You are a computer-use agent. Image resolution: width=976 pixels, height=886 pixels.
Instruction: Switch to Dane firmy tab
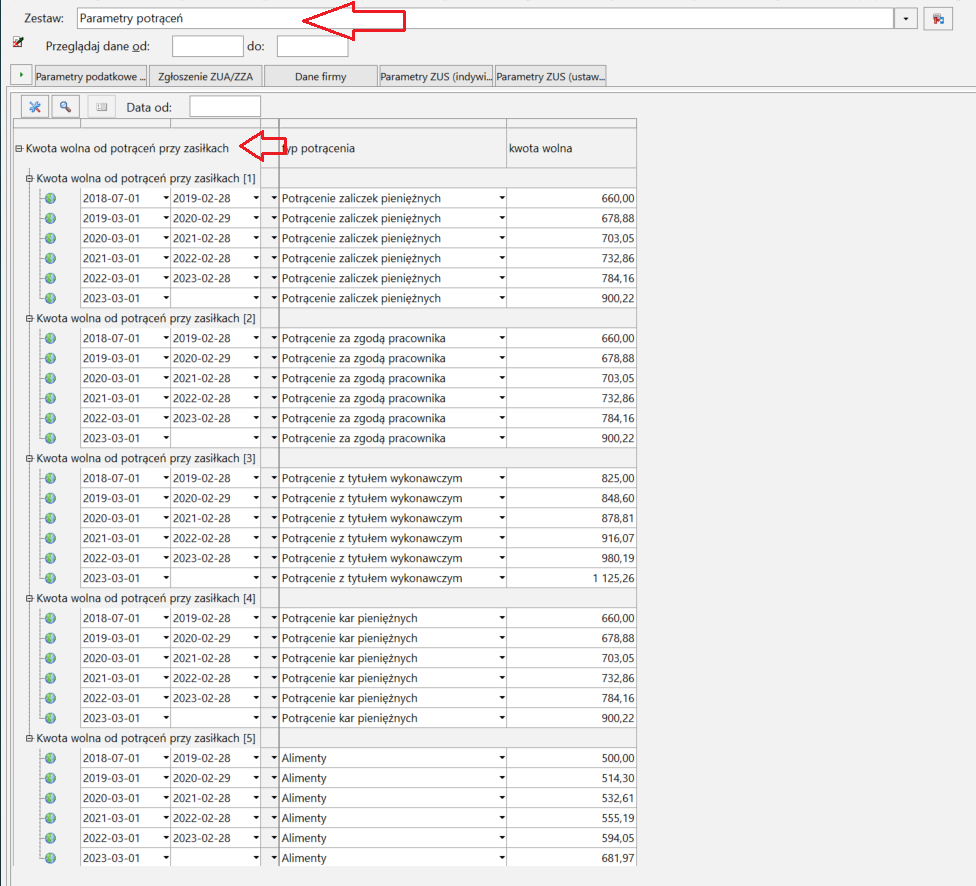[x=321, y=77]
